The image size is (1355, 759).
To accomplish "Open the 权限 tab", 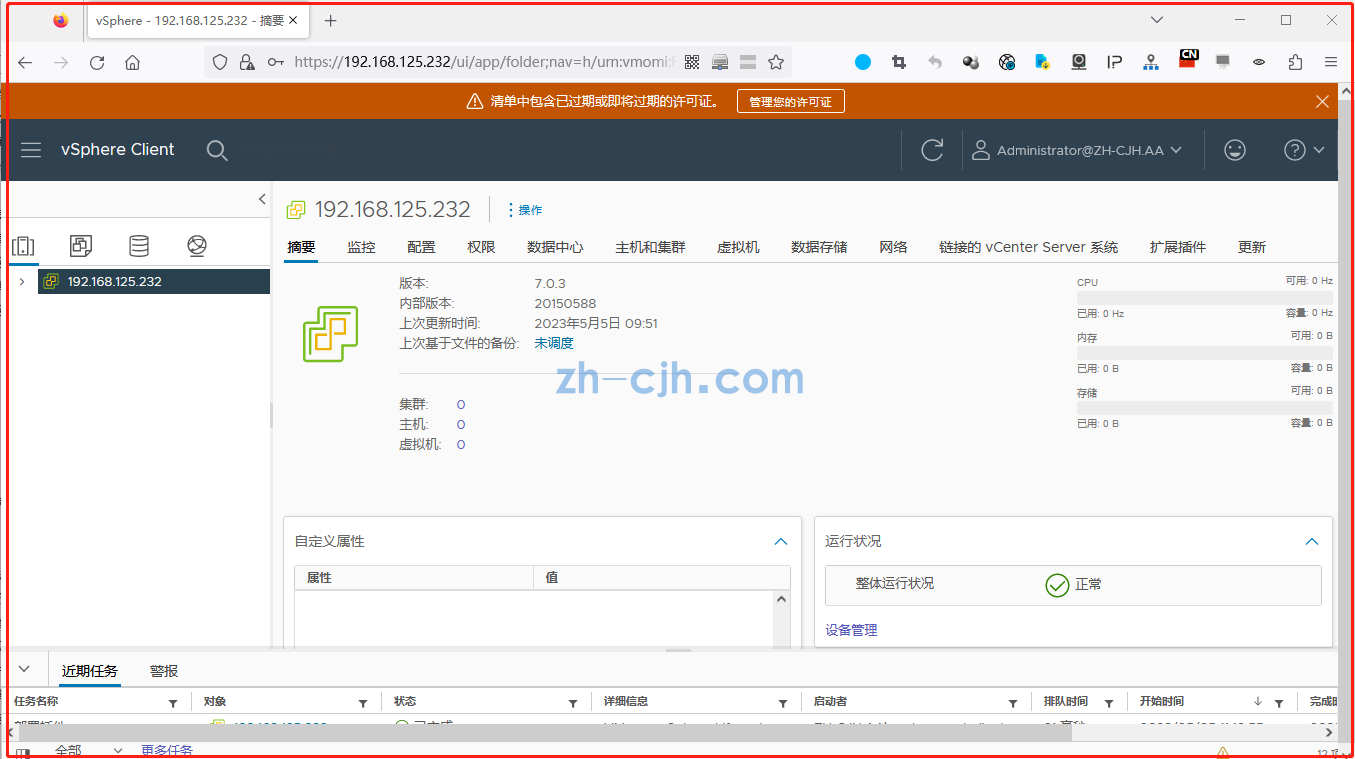I will pyautogui.click(x=481, y=247).
